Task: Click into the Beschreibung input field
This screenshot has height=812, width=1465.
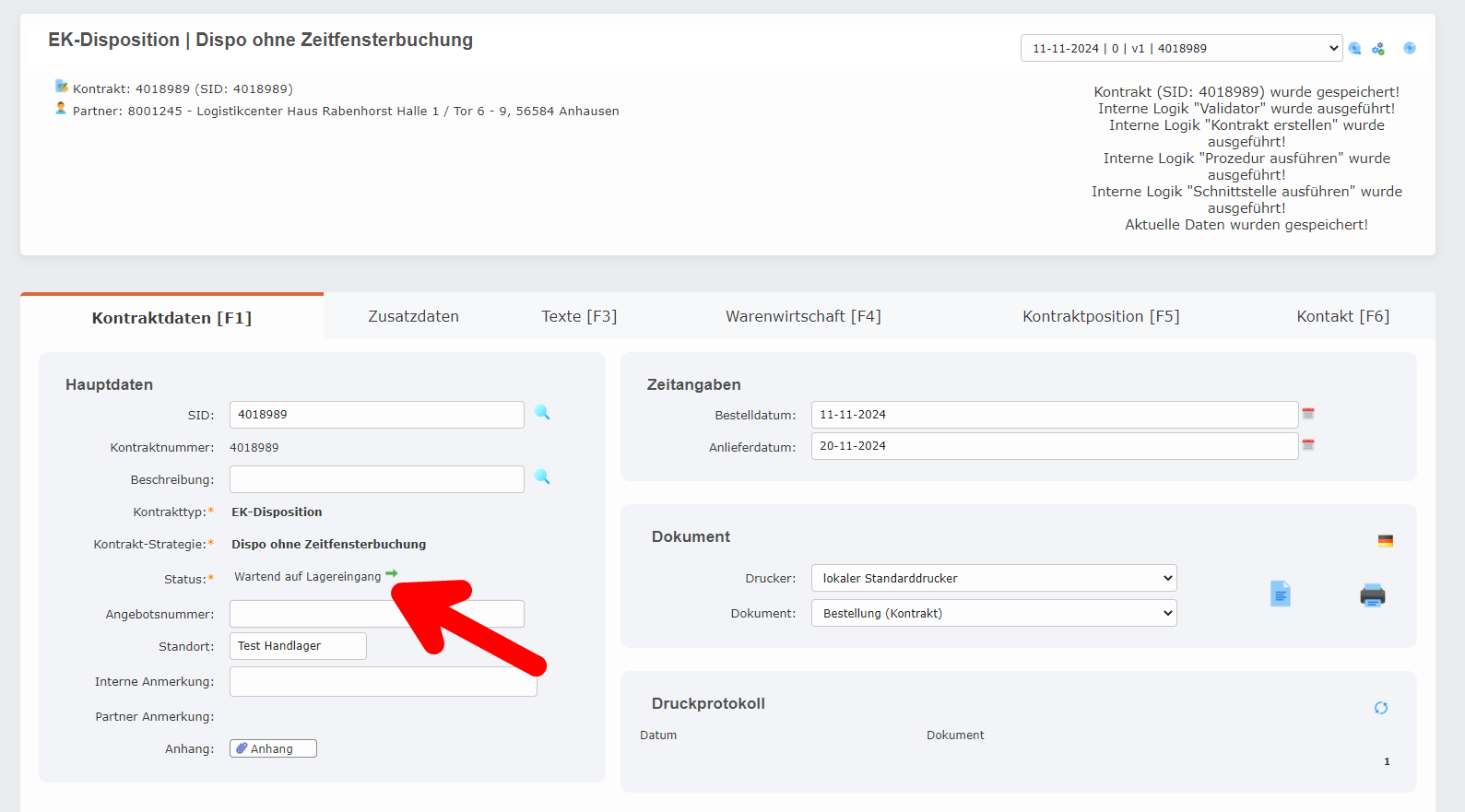Action: (377, 479)
